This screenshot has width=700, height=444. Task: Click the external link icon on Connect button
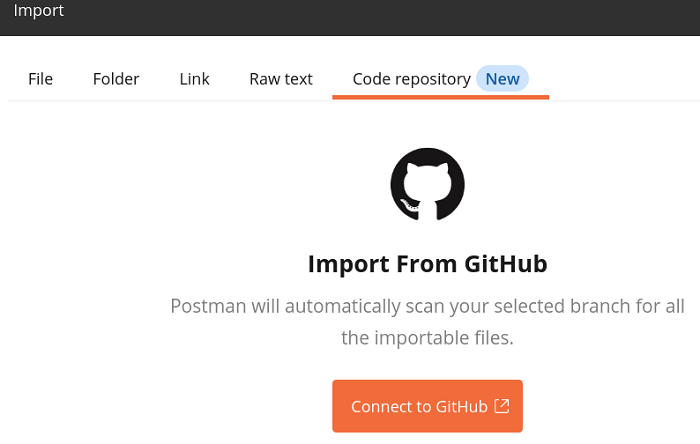click(503, 406)
